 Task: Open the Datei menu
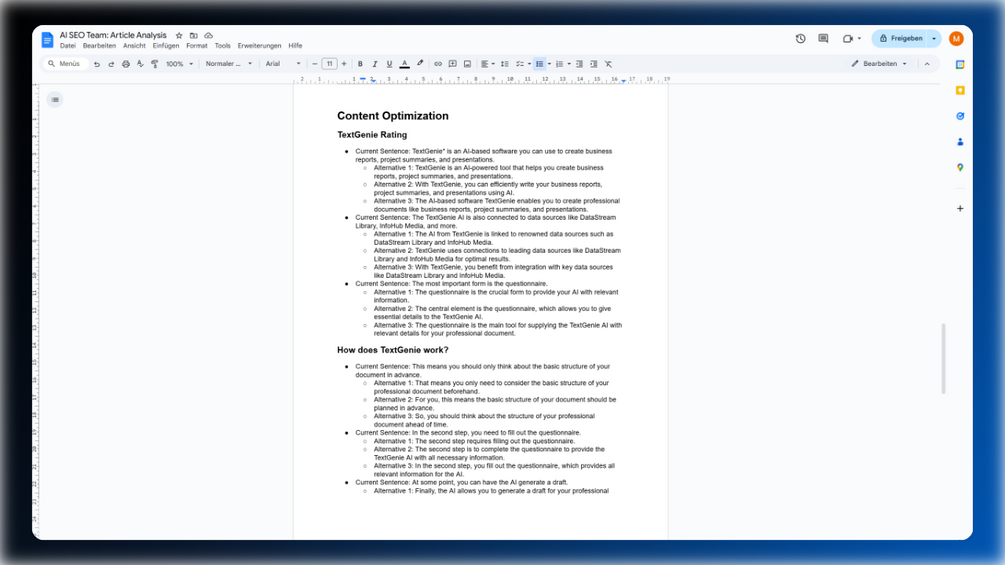(68, 46)
